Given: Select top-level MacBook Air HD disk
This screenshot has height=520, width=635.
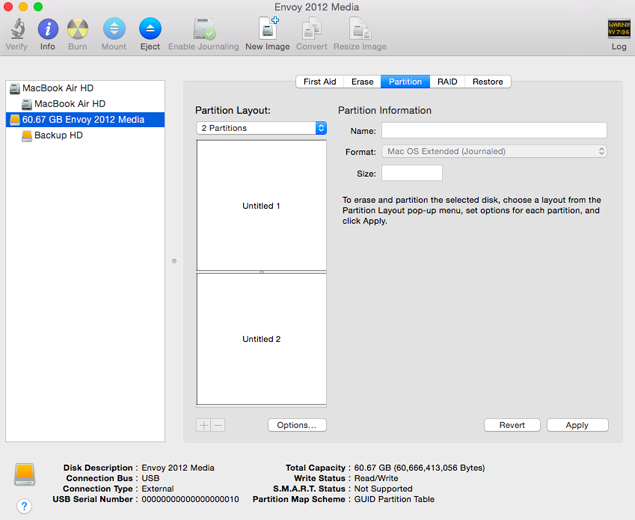Looking at the screenshot, I should (85, 88).
